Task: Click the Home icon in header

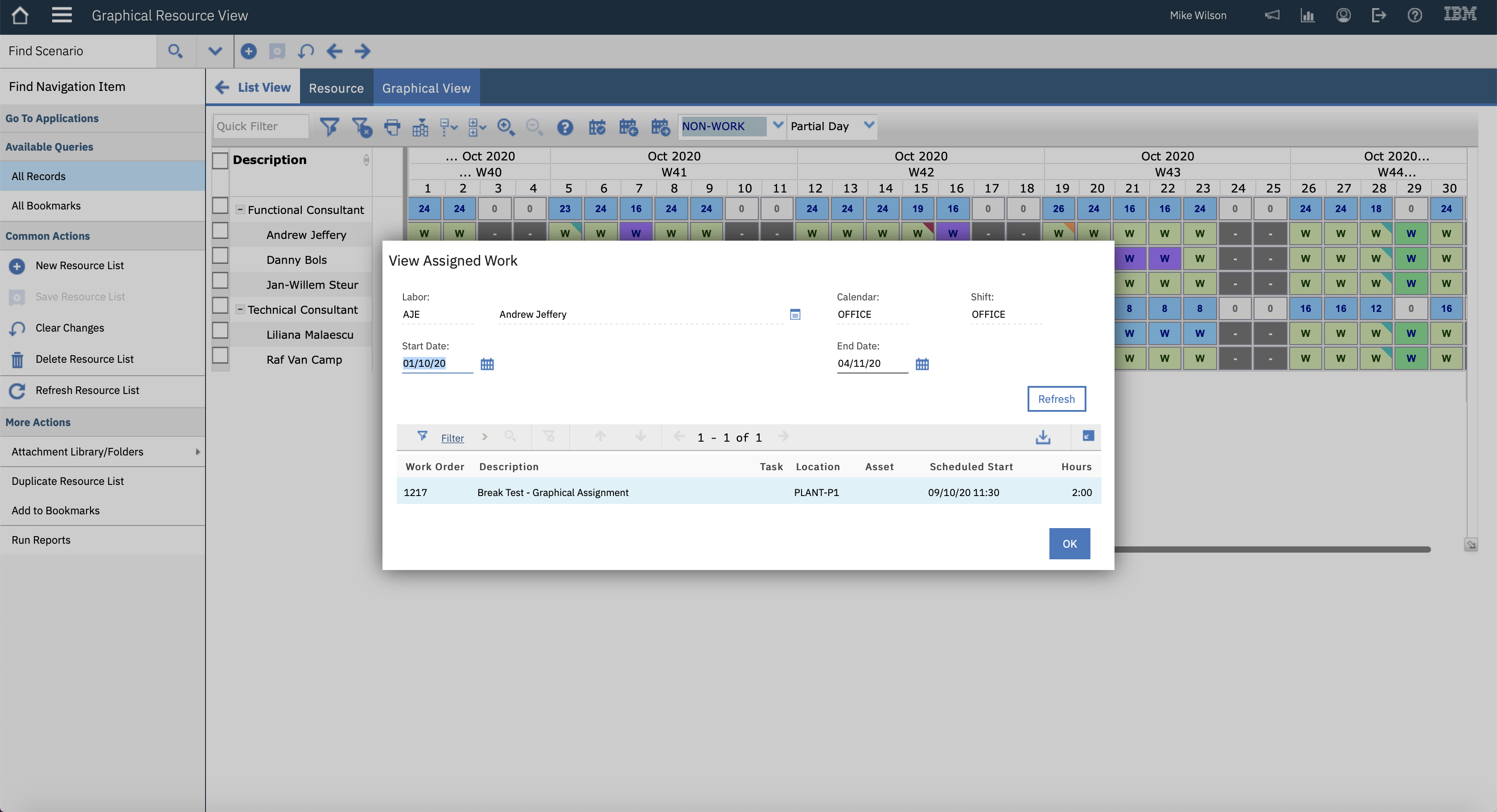Action: pos(20,16)
